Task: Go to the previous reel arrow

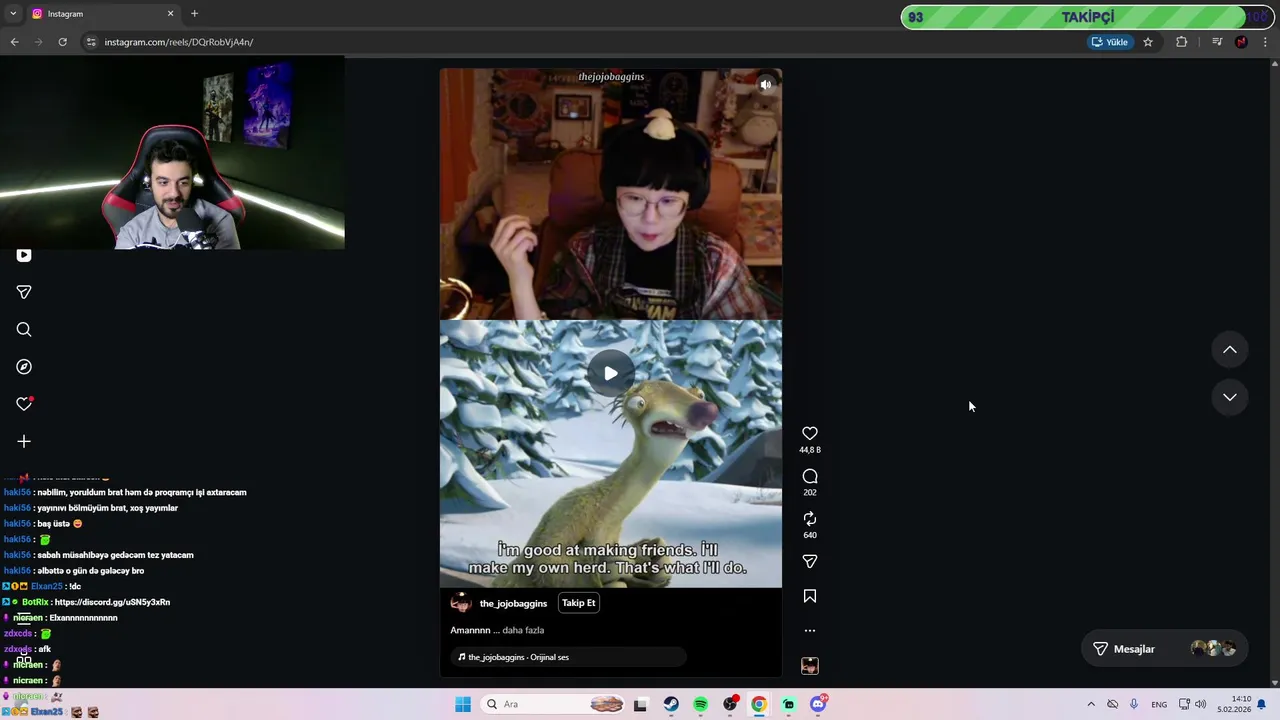Action: (x=1230, y=349)
